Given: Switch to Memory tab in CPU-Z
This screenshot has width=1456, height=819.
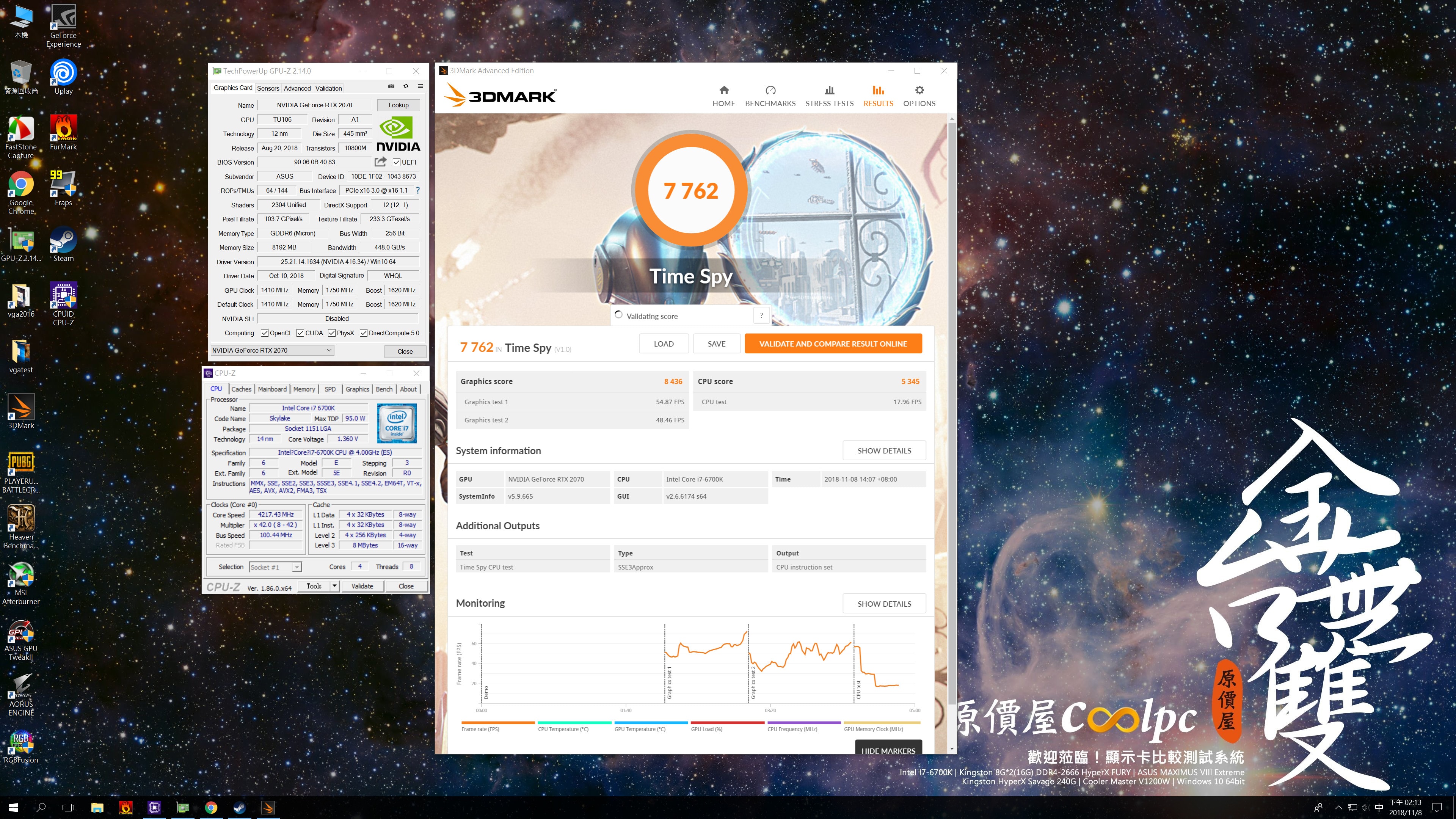Looking at the screenshot, I should tap(304, 389).
